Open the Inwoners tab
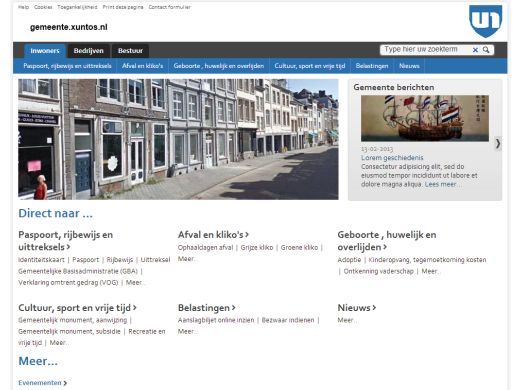Viewport: 520px width, 390px height. pos(45,51)
